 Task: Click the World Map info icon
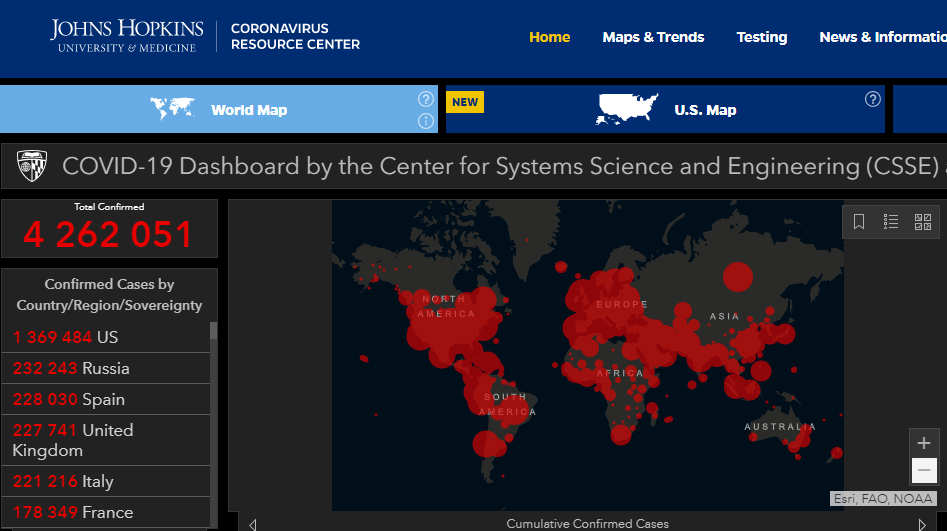pyautogui.click(x=426, y=121)
